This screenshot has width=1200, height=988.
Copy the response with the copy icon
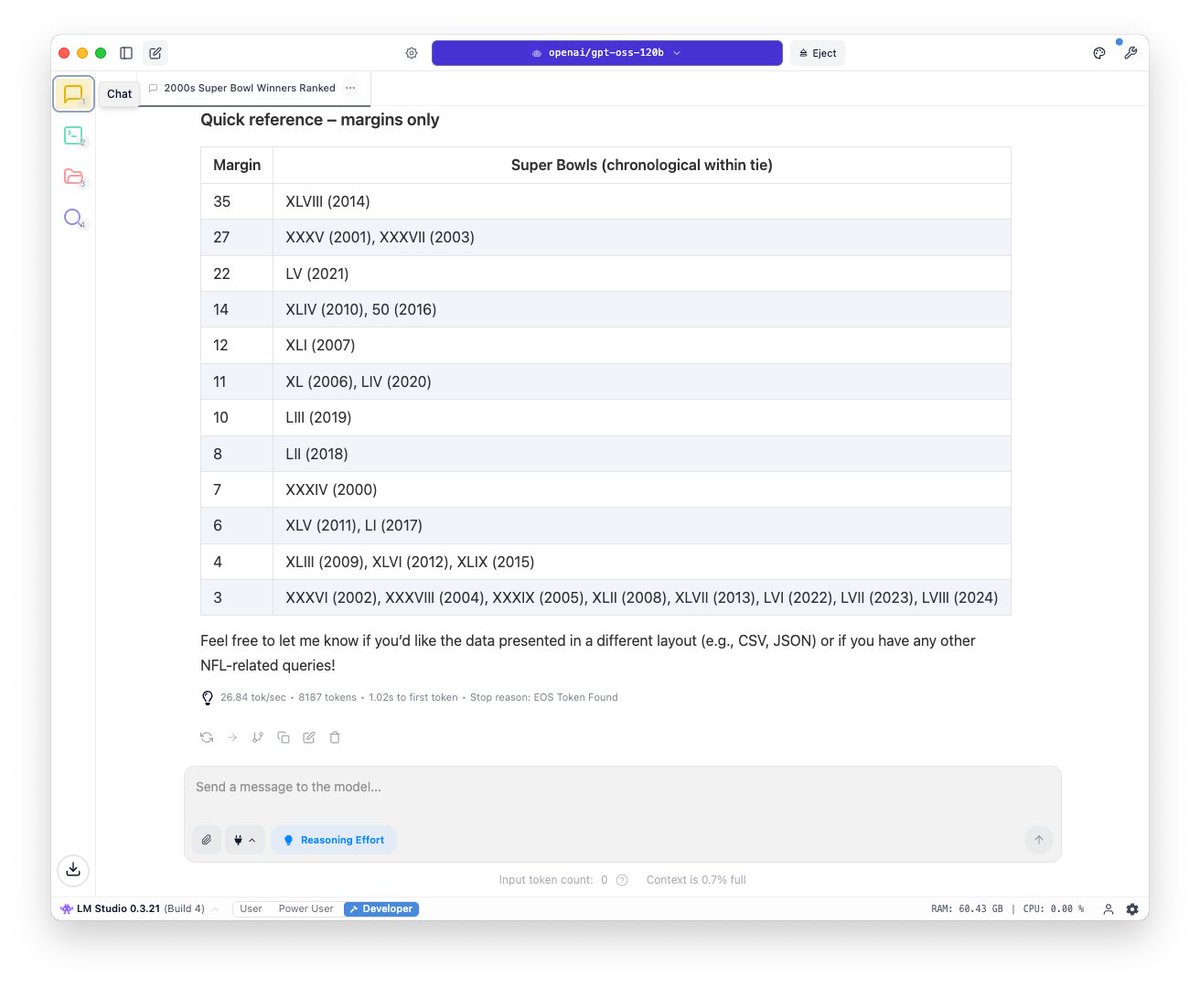283,737
